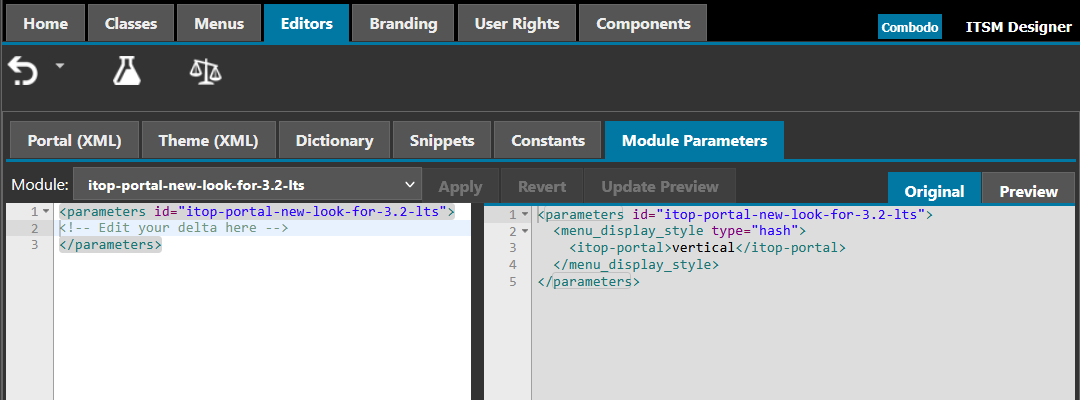The width and height of the screenshot is (1080, 400).
Task: Fold menu_display_style node in original pane
Action: click(525, 231)
